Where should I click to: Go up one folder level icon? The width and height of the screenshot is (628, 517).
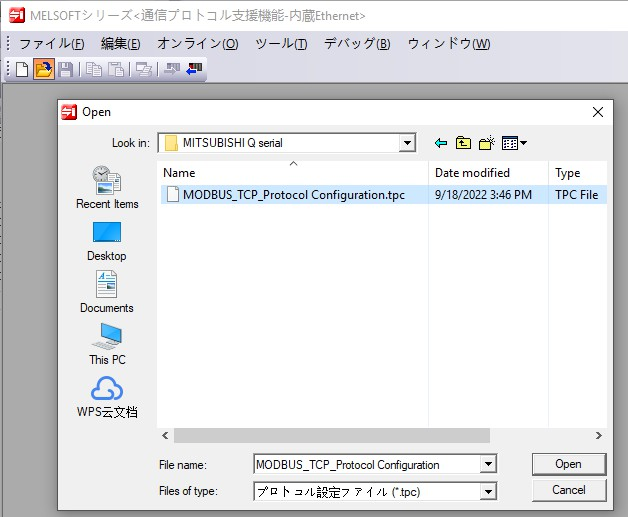(463, 143)
